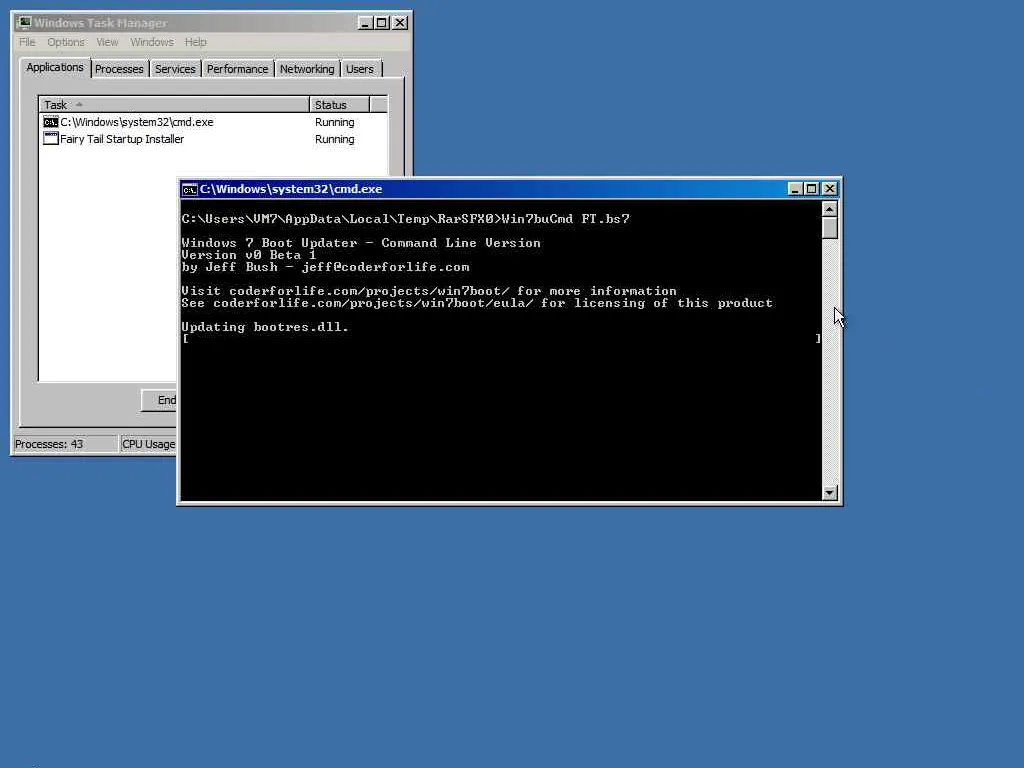Image resolution: width=1024 pixels, height=768 pixels.
Task: Open the Performance tab
Action: click(237, 69)
